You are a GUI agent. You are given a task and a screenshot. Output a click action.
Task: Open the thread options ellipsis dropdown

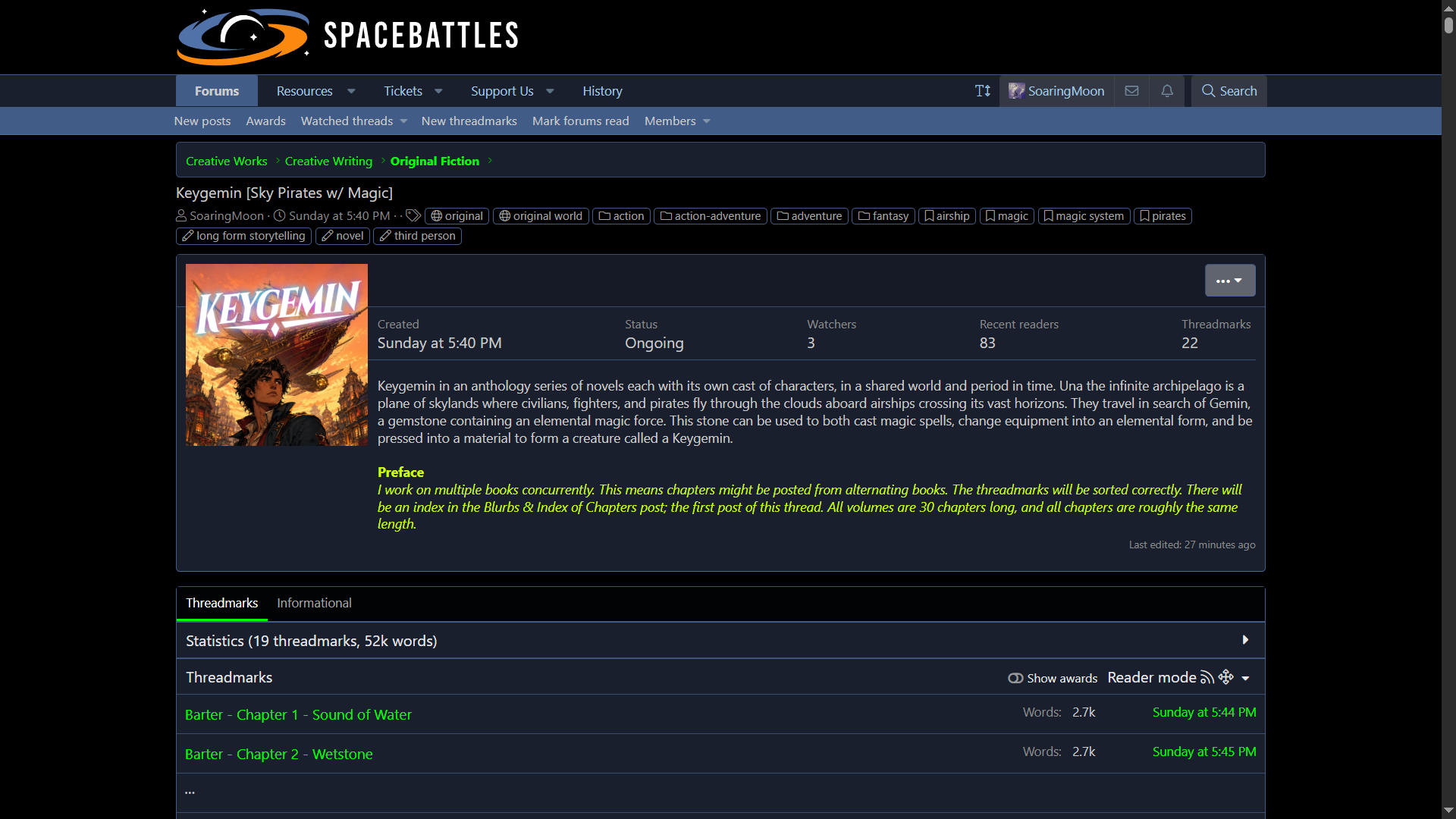[x=1230, y=281]
